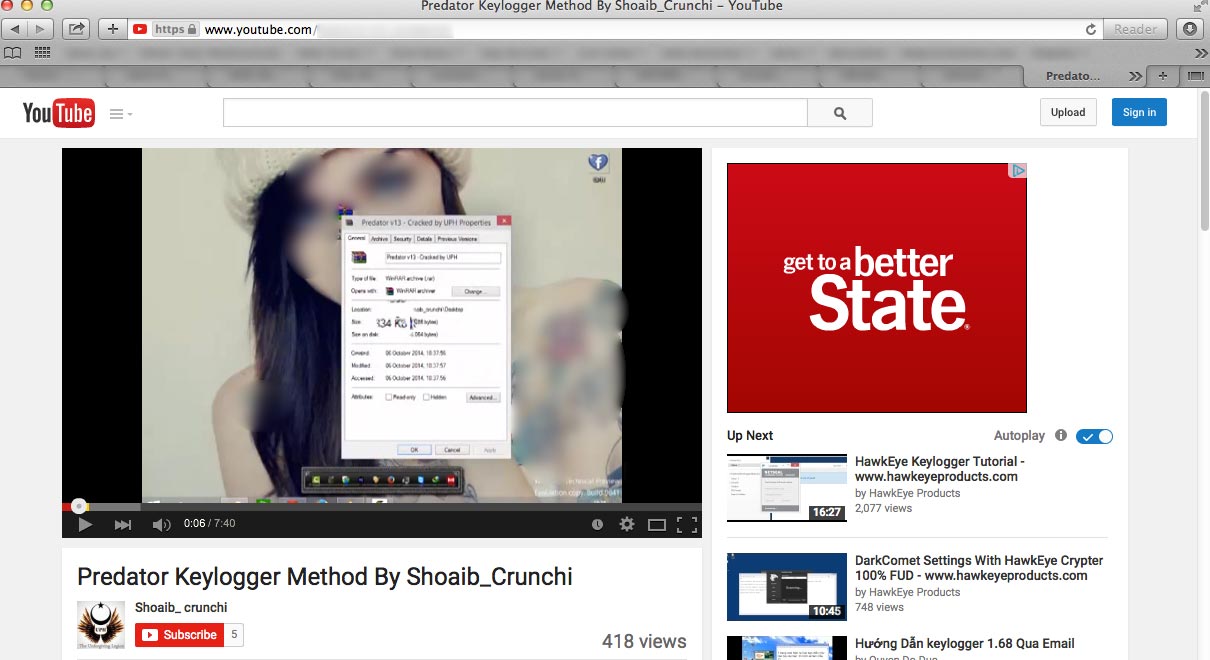
Task: Expand the bookmarks bar overflow chevron
Action: [x=1200, y=52]
